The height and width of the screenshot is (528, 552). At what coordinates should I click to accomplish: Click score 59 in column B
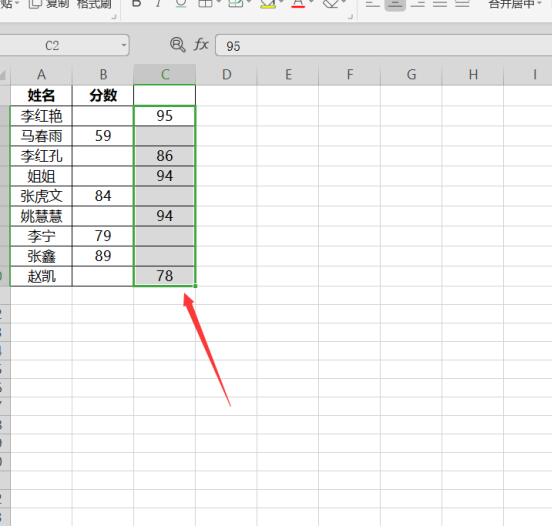pos(103,136)
